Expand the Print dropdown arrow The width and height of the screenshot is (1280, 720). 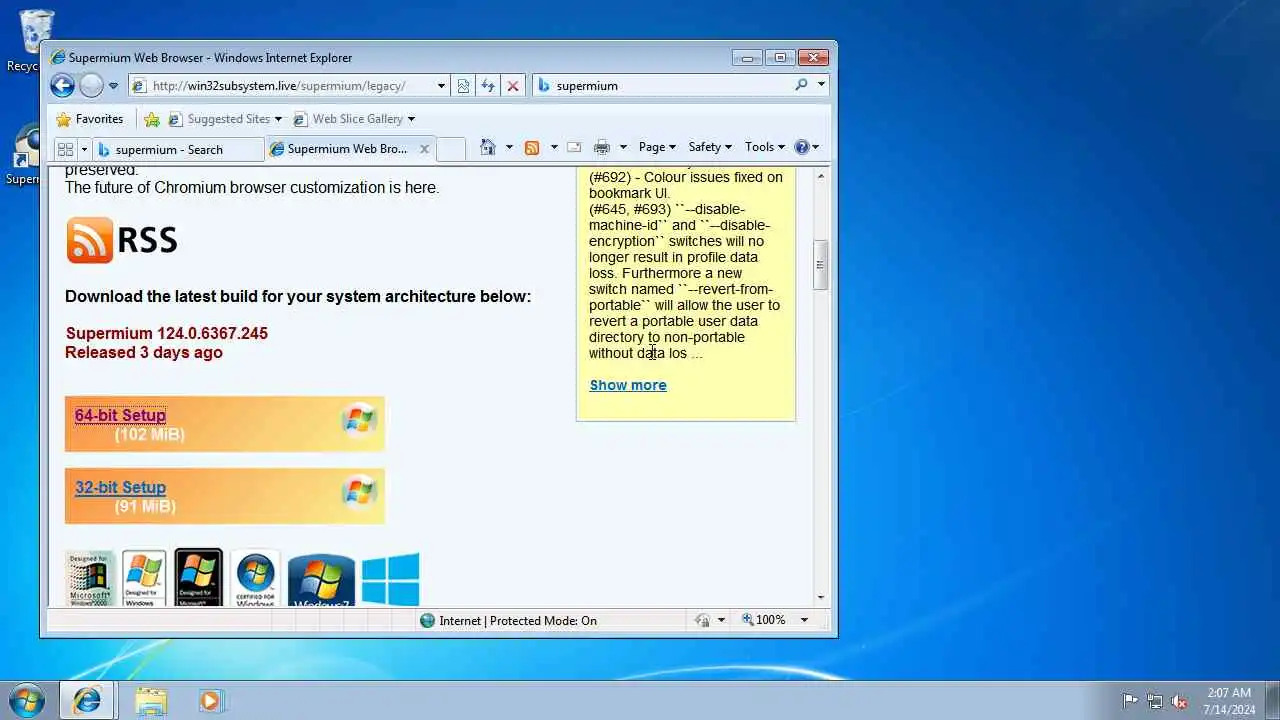[623, 147]
